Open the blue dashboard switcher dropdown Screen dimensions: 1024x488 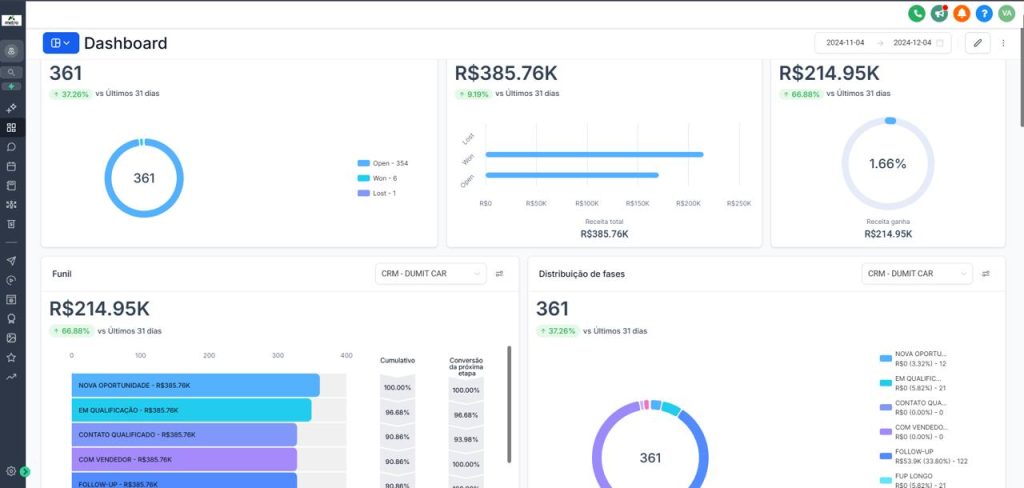pyautogui.click(x=61, y=43)
